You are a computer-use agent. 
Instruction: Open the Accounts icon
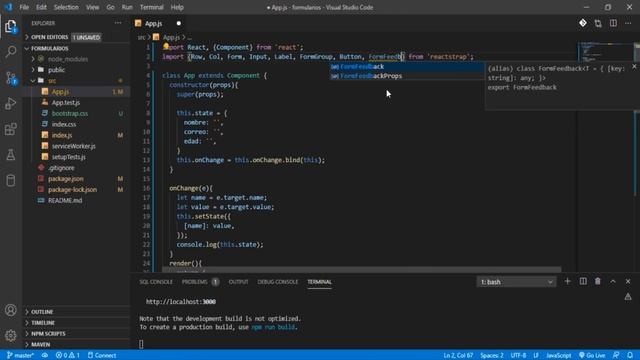click(11, 310)
